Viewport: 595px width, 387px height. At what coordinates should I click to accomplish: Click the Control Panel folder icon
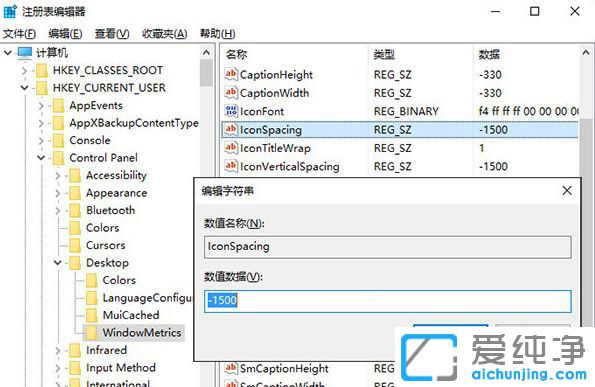pyautogui.click(x=58, y=158)
